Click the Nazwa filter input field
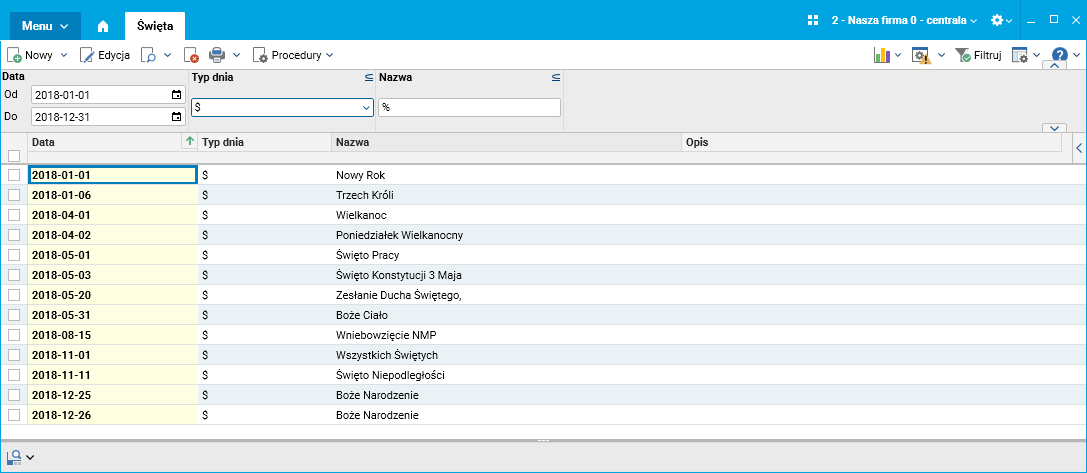The image size is (1087, 473). click(469, 108)
